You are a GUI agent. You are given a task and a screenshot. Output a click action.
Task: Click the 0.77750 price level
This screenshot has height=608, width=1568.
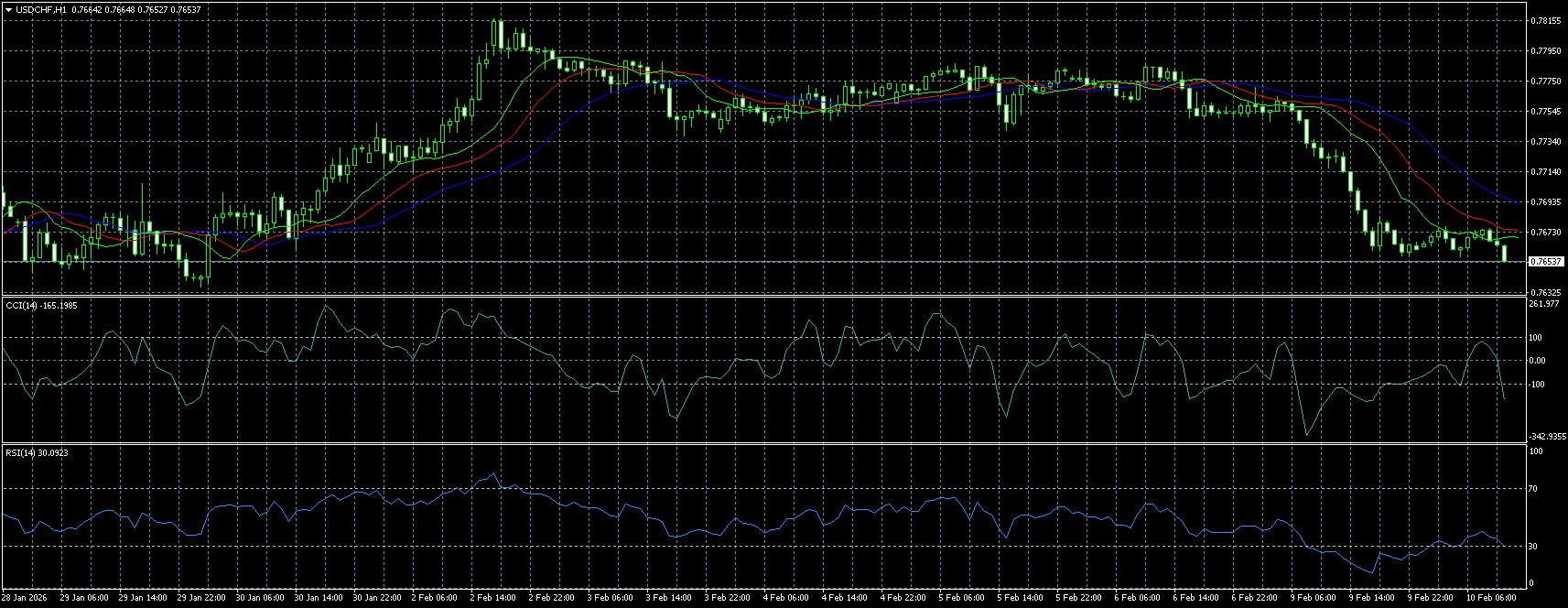(1545, 81)
